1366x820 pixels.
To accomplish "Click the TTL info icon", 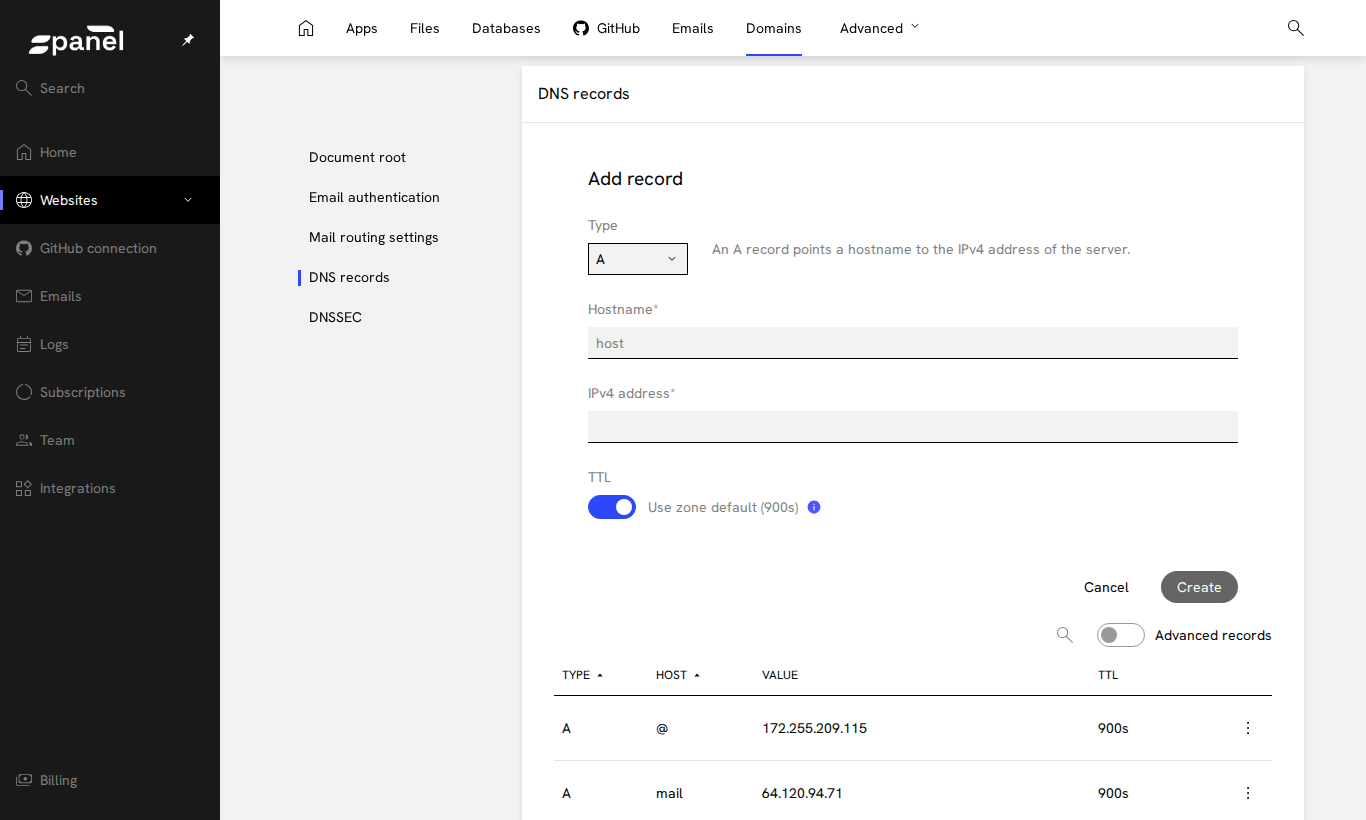I will tap(814, 507).
